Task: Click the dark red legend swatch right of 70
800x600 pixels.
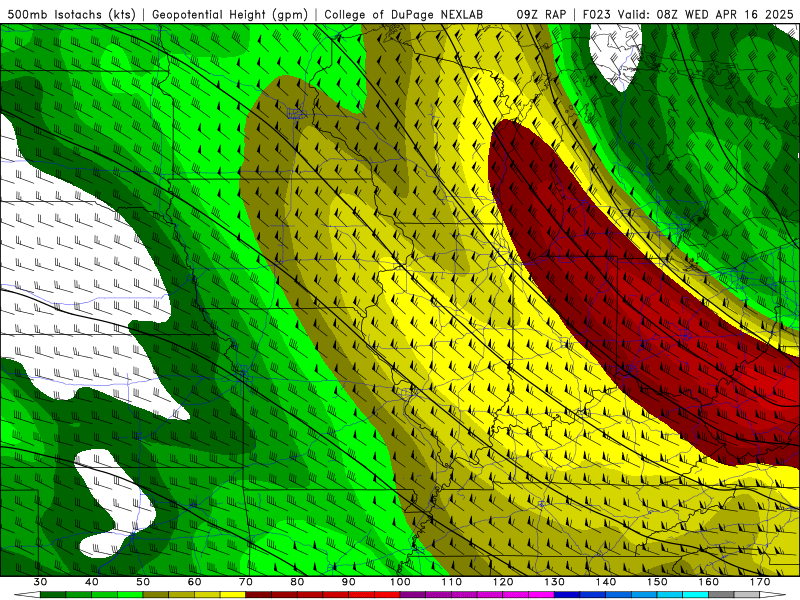Action: [x=259, y=595]
